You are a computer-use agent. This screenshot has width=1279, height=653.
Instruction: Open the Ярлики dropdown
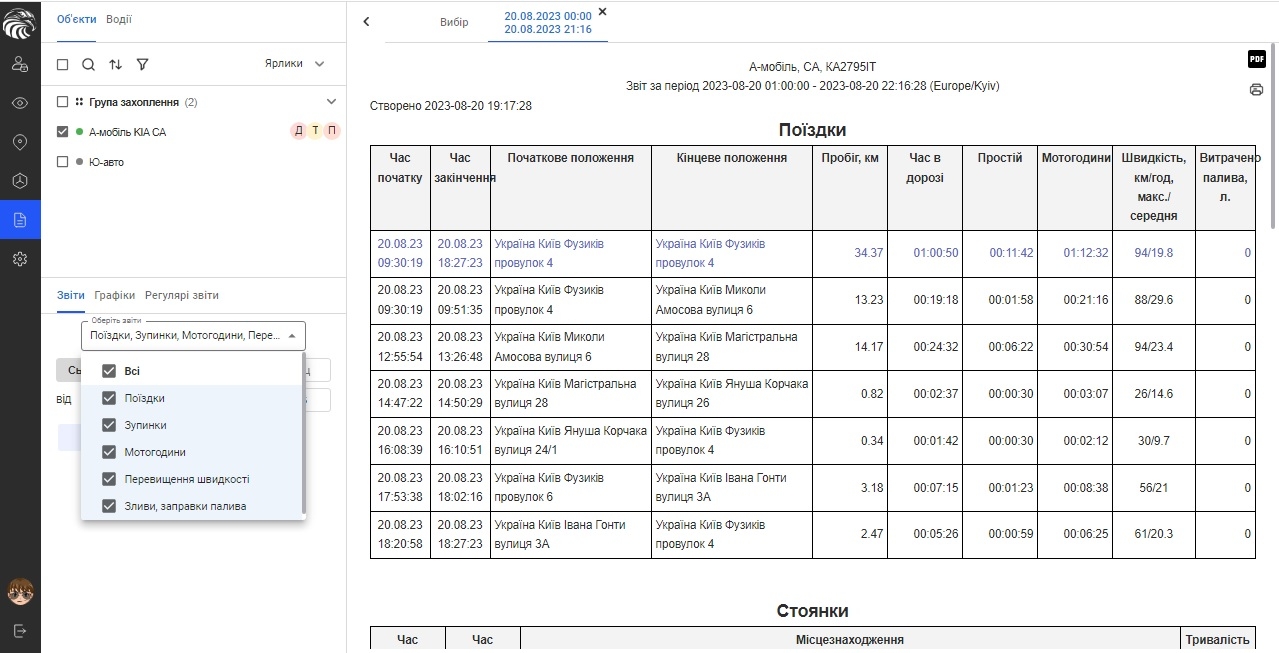pos(295,64)
